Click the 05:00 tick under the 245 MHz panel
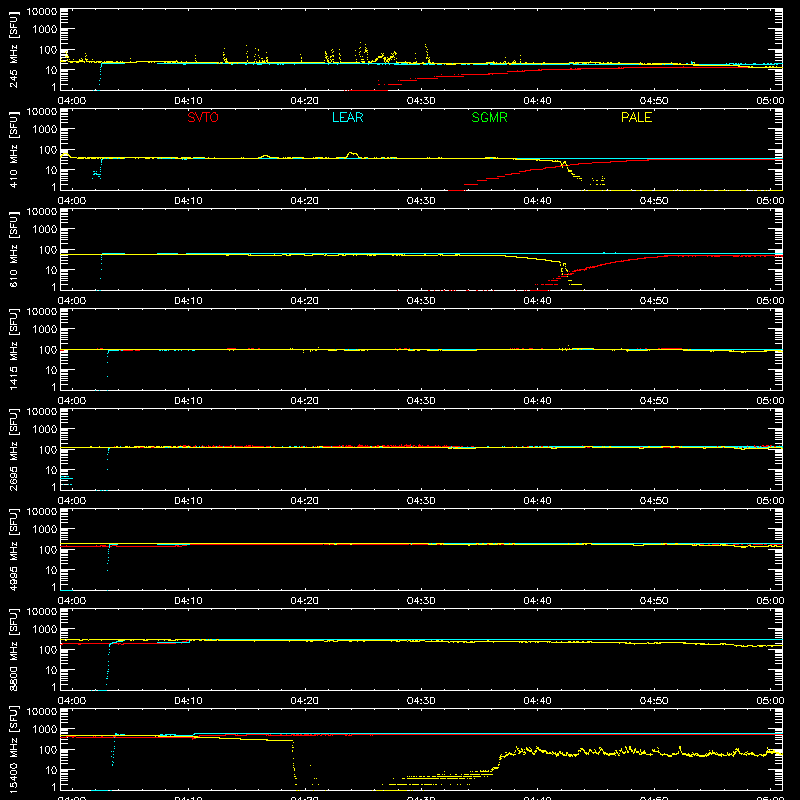This screenshot has height=800, width=800. tap(770, 101)
